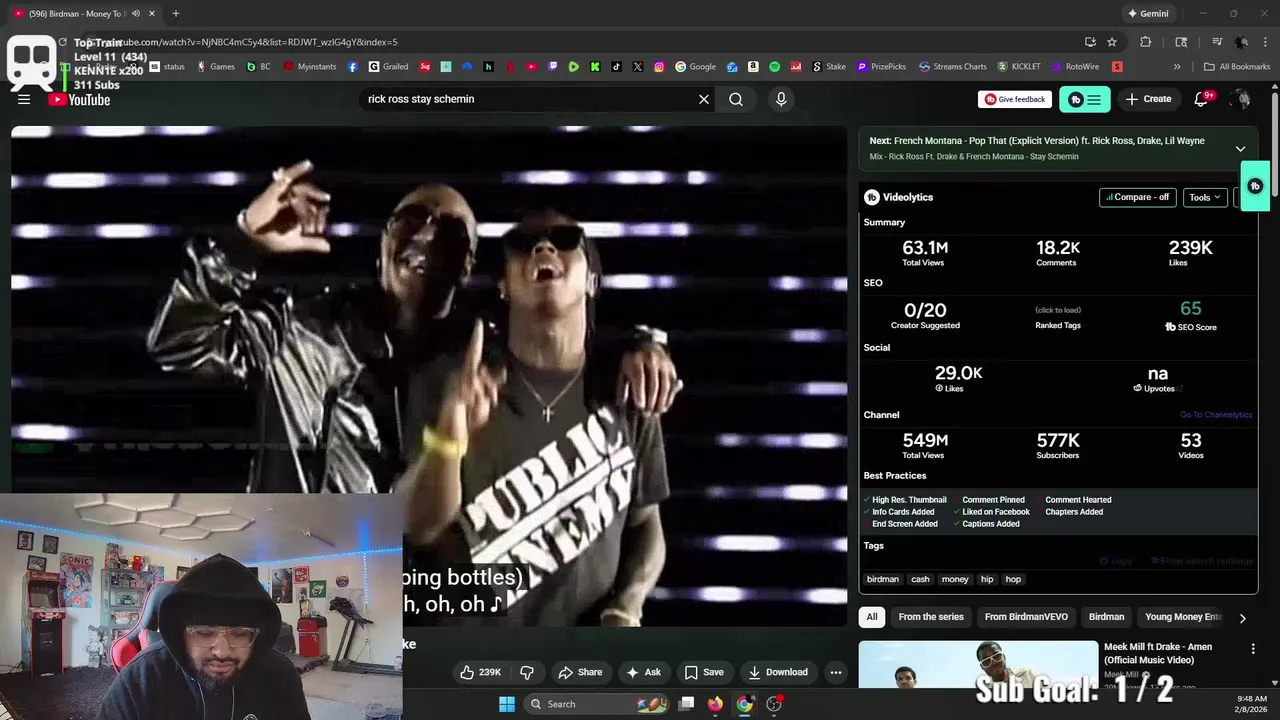The height and width of the screenshot is (720, 1280).
Task: Show search rankings for tags
Action: click(x=1202, y=561)
